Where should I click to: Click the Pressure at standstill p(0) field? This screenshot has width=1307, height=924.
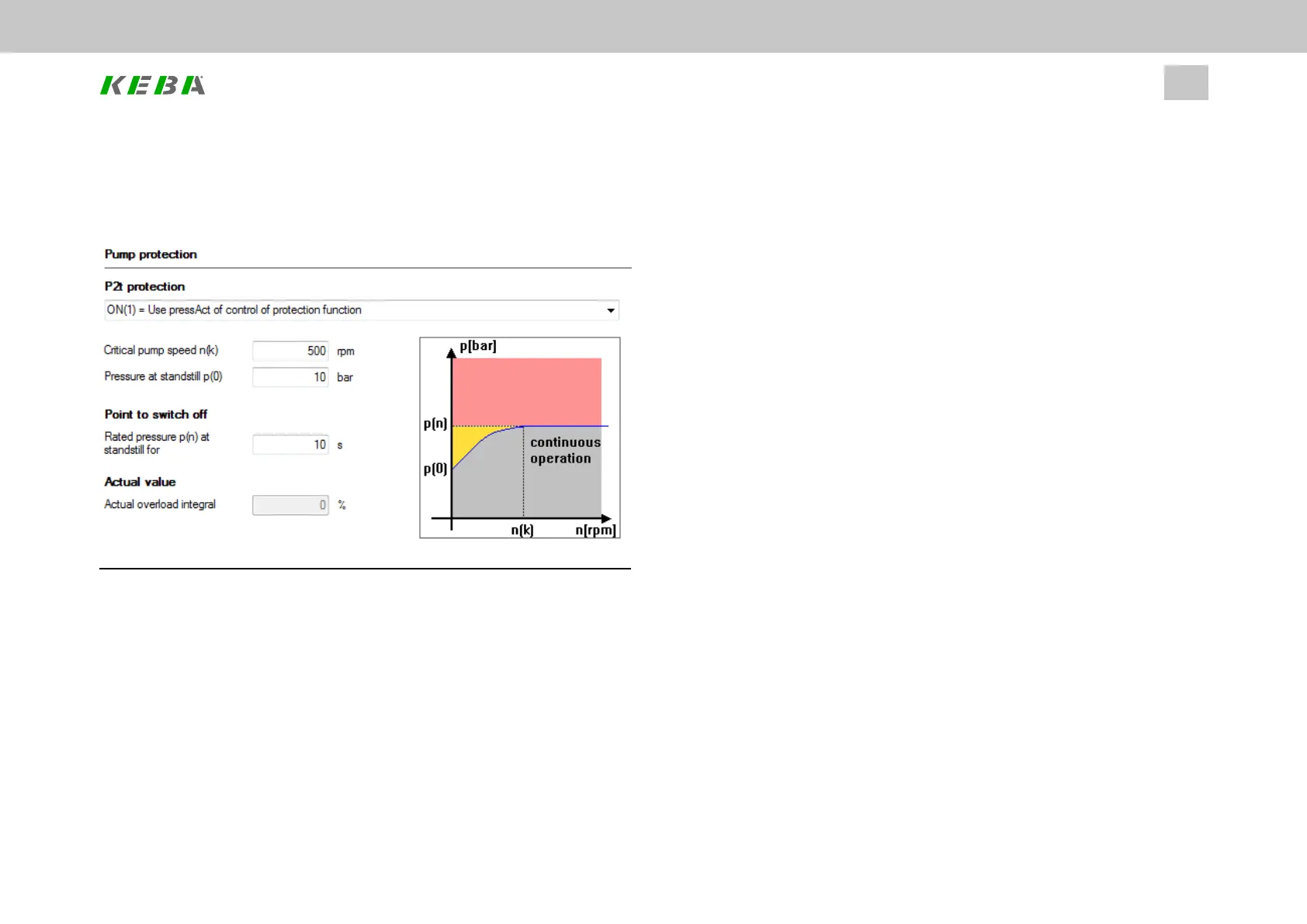(x=290, y=377)
